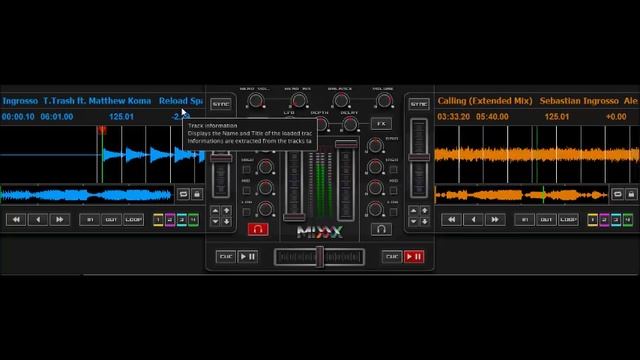This screenshot has width=640, height=360.
Task: Click left channel low EQ knob
Action: click(x=265, y=209)
